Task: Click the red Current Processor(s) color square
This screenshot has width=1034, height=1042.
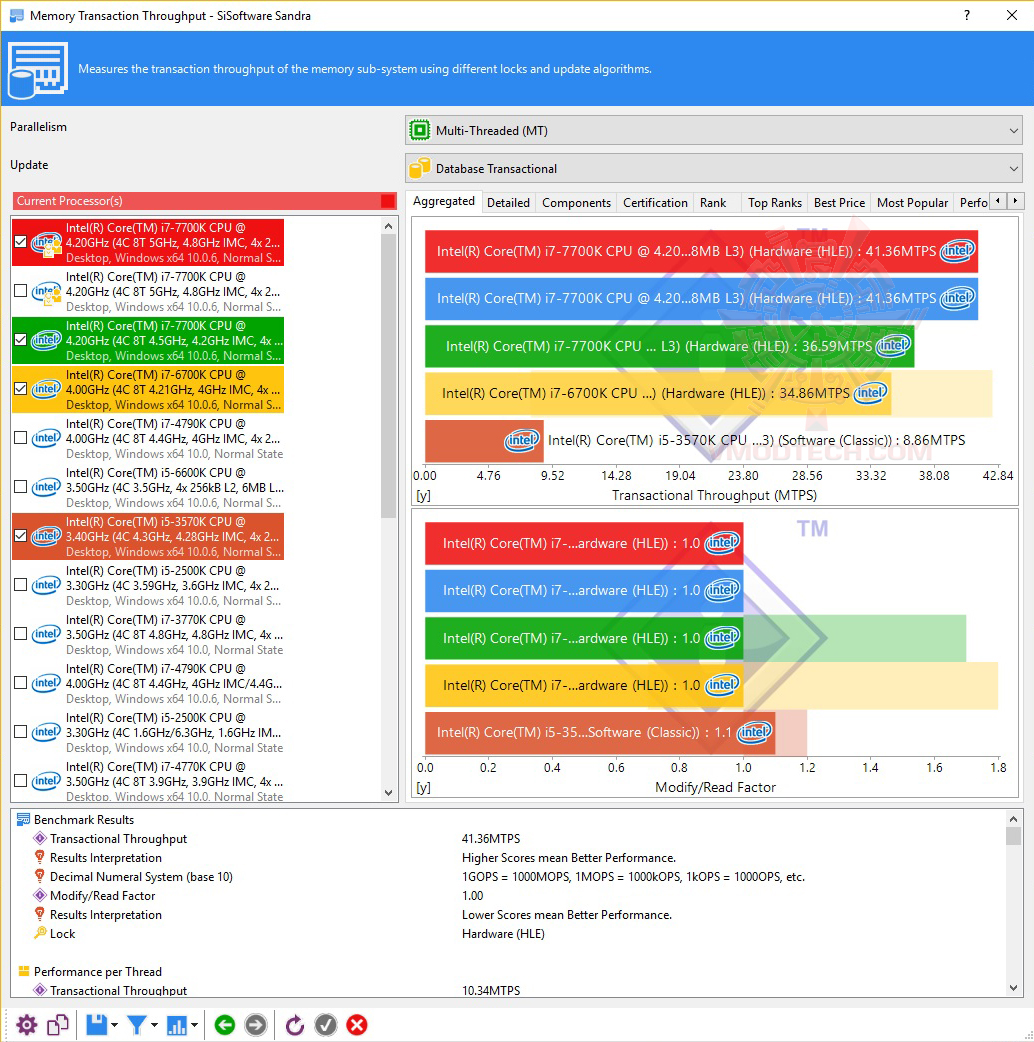Action: (388, 201)
